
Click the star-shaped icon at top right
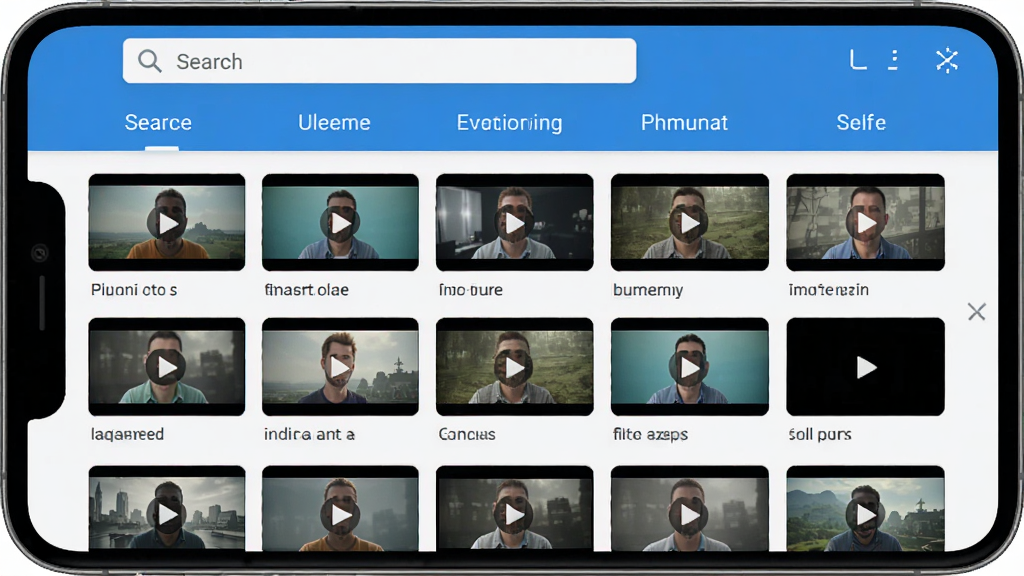(x=946, y=61)
